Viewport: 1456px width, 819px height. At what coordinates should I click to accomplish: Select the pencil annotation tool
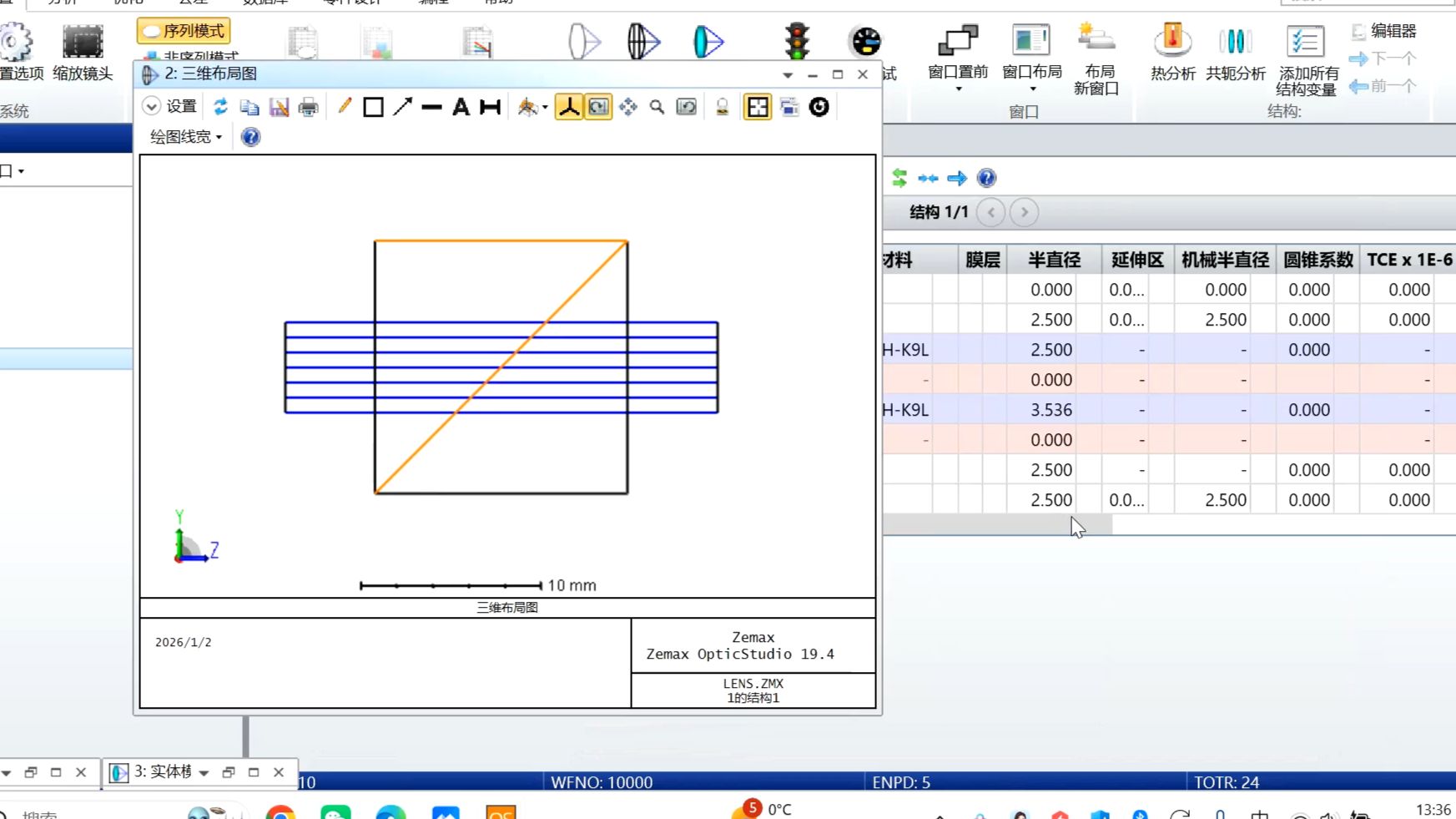pyautogui.click(x=344, y=107)
